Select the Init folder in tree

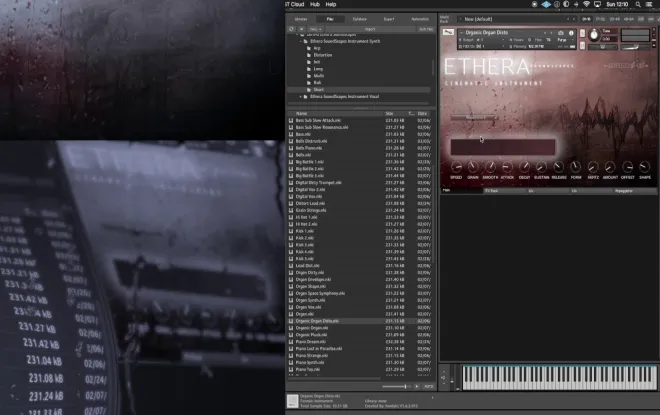[x=317, y=62]
